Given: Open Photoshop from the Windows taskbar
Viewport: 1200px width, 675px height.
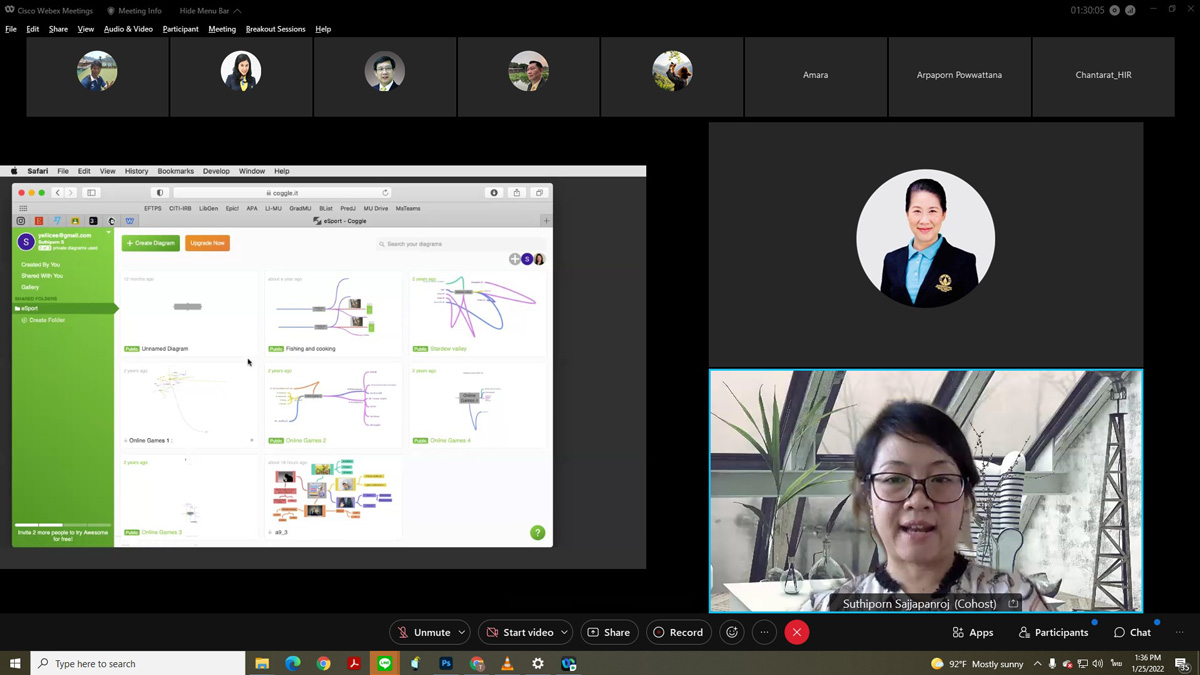Looking at the screenshot, I should pos(446,663).
